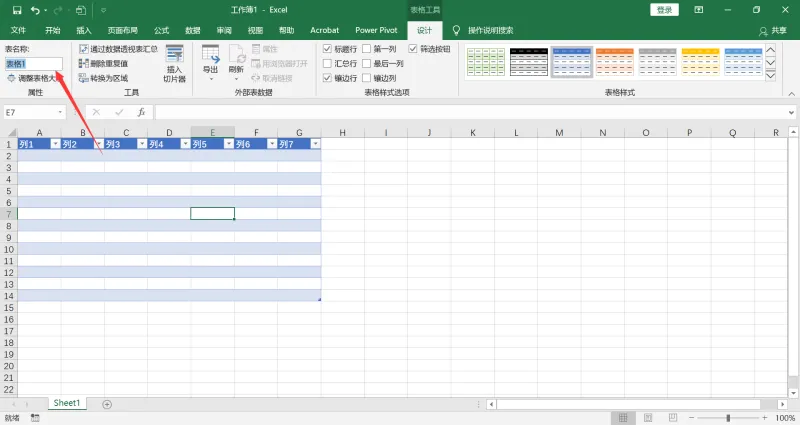Select the green table style swatch
The image size is (800, 425).
point(486,62)
